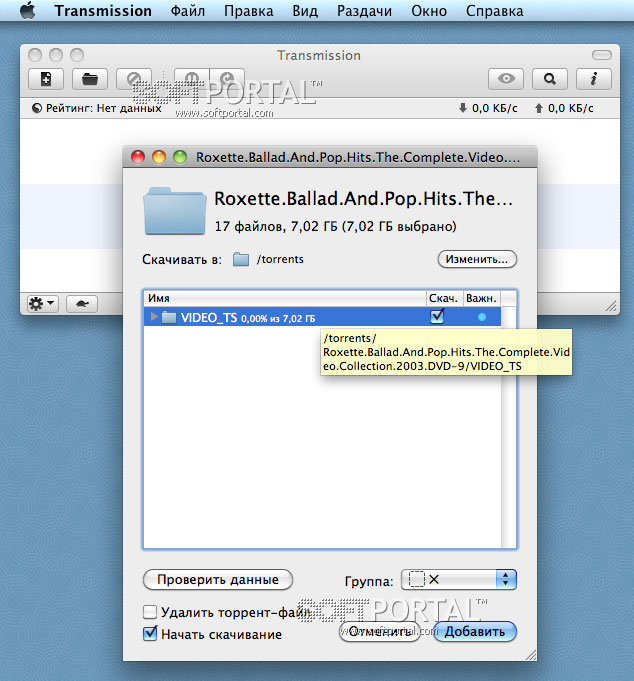This screenshot has height=681, width=634.
Task: Uncheck Начать скачивание checkbox
Action: 150,634
